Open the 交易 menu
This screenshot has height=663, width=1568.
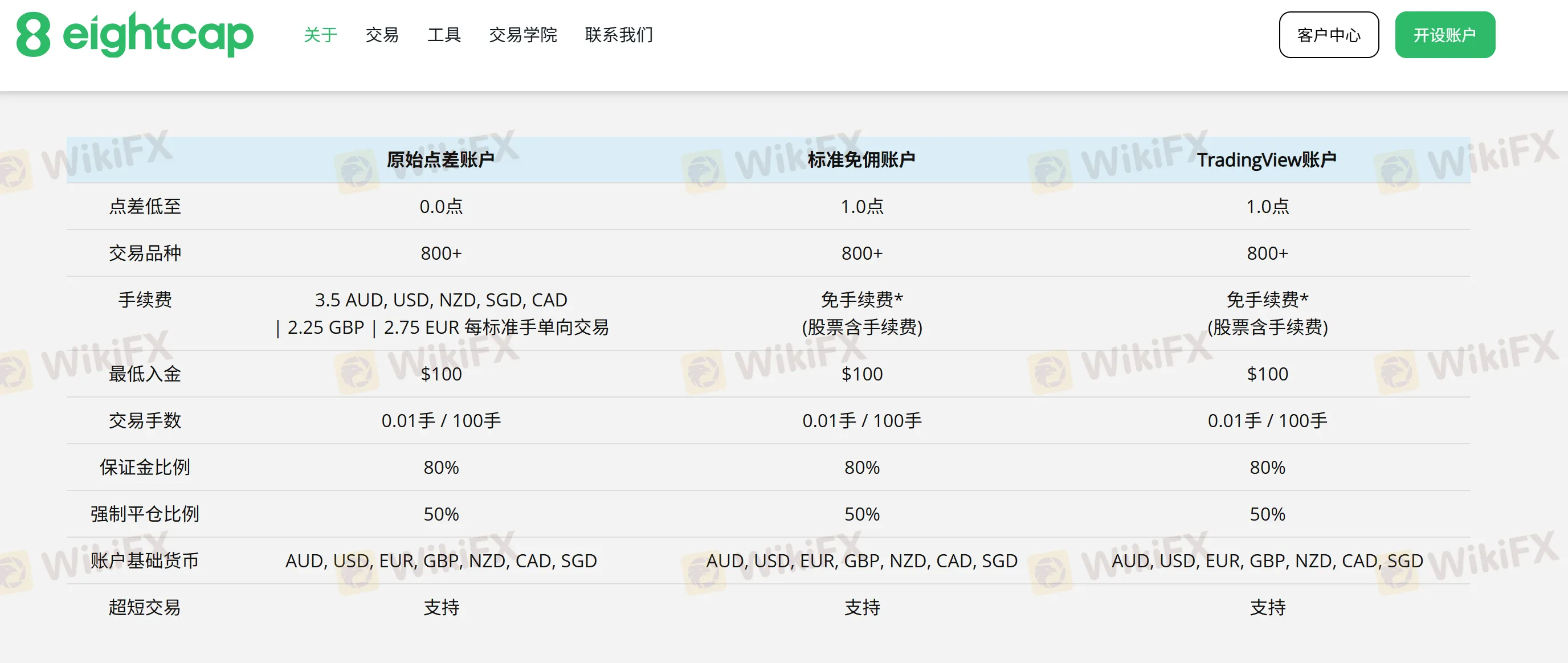click(x=382, y=35)
